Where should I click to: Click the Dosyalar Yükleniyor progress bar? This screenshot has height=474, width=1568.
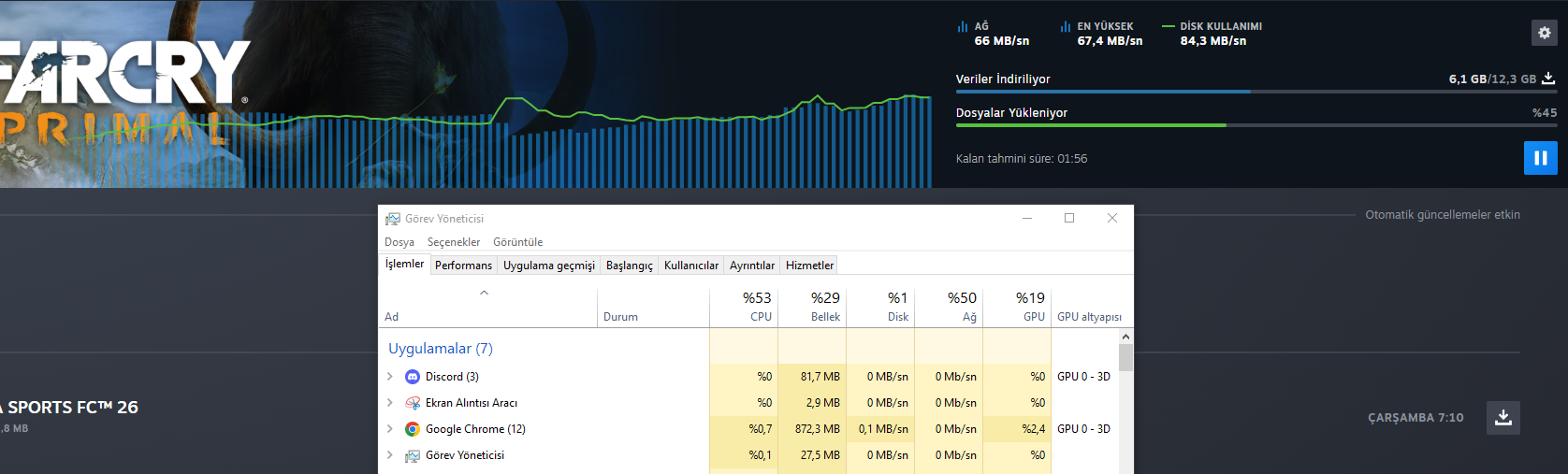click(1256, 125)
